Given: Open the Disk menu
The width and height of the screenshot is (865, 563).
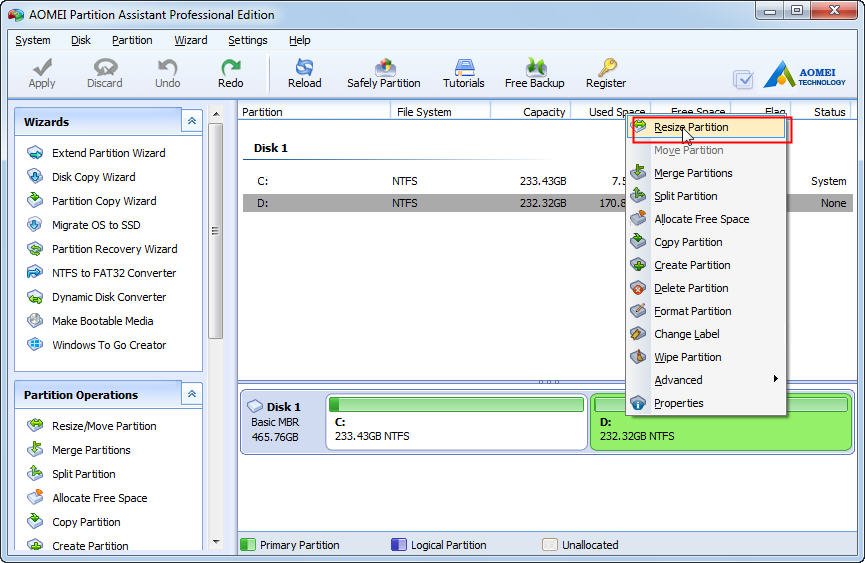Looking at the screenshot, I should click(81, 40).
